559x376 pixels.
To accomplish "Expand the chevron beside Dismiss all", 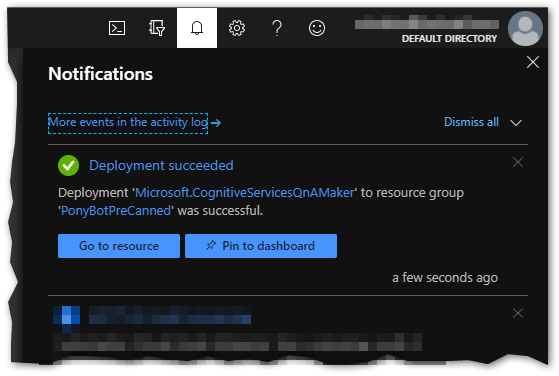I will (x=516, y=123).
